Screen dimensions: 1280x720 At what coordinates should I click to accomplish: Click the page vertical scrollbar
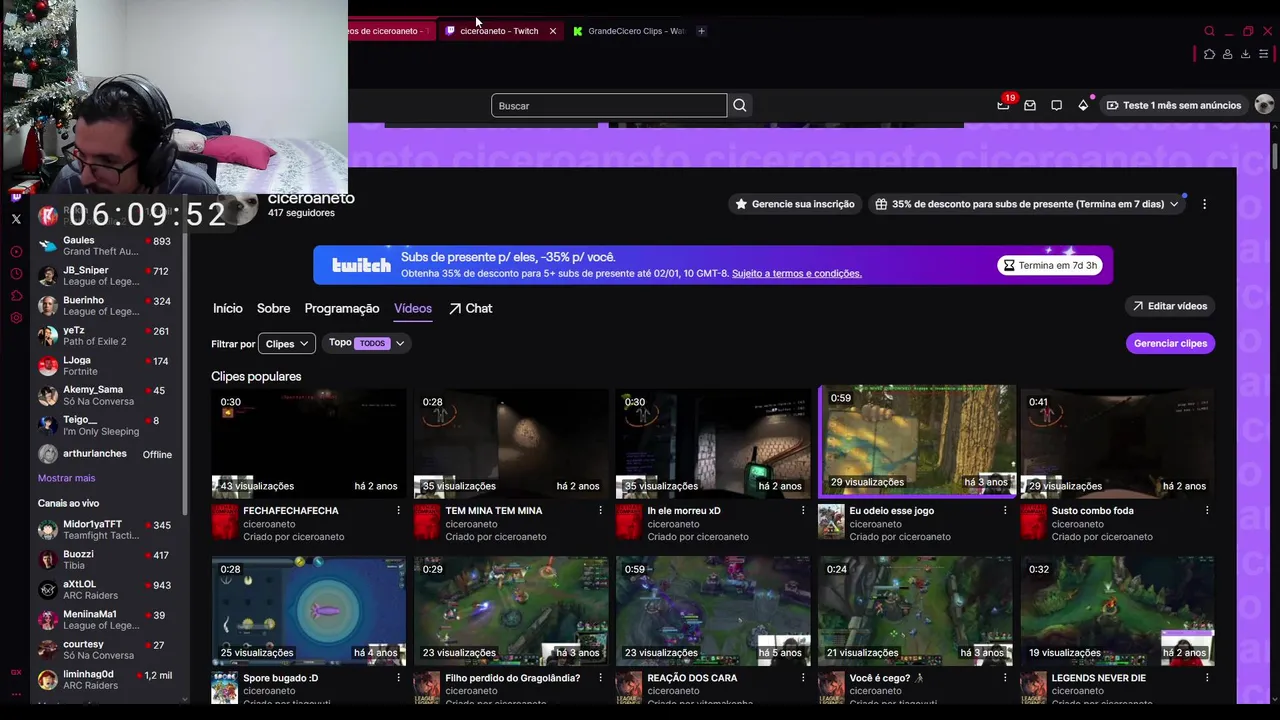pos(1274,156)
